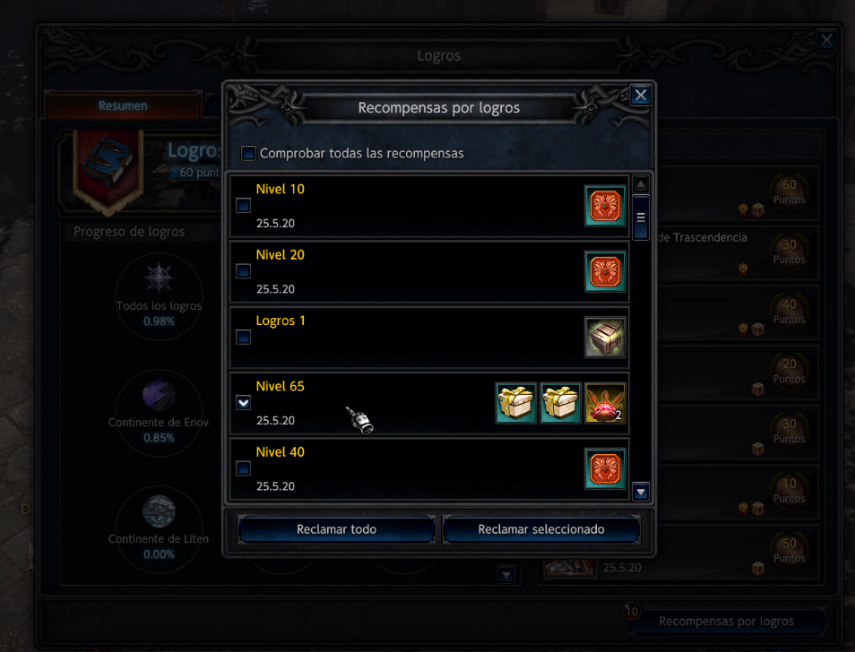Click the reward list scroll up arrow

click(641, 184)
